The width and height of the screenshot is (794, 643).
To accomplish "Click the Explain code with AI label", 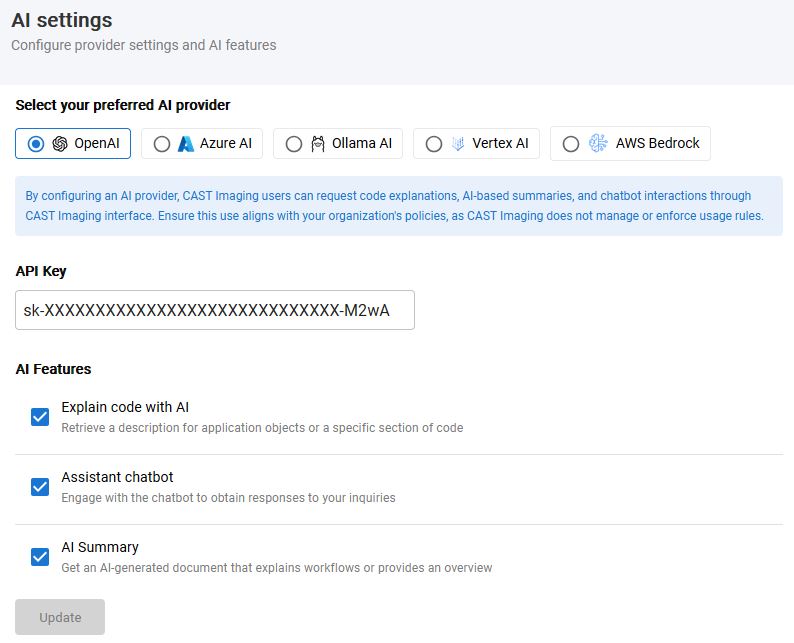I will click(x=125, y=407).
